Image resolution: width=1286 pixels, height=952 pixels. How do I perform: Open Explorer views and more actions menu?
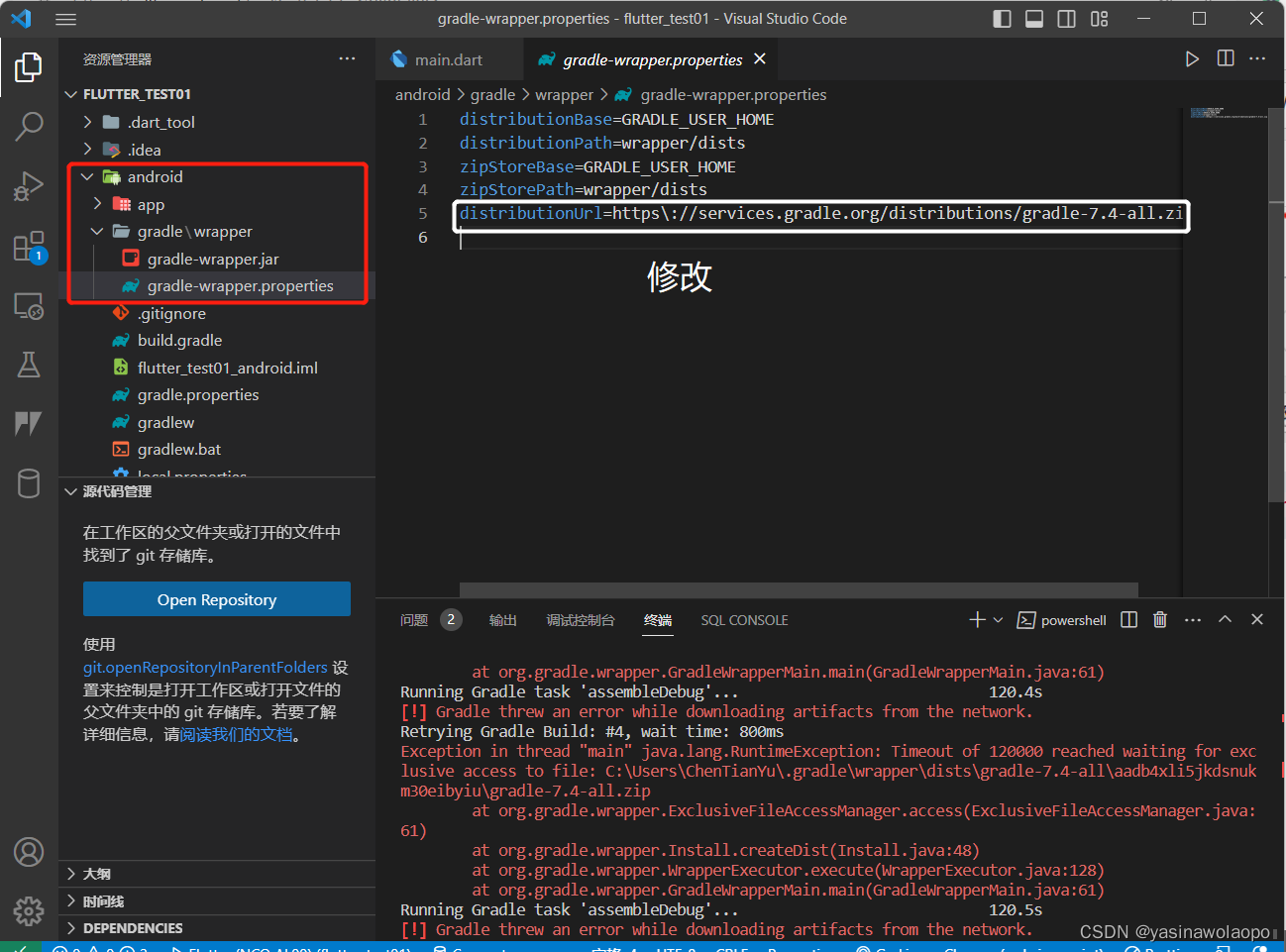tap(347, 59)
